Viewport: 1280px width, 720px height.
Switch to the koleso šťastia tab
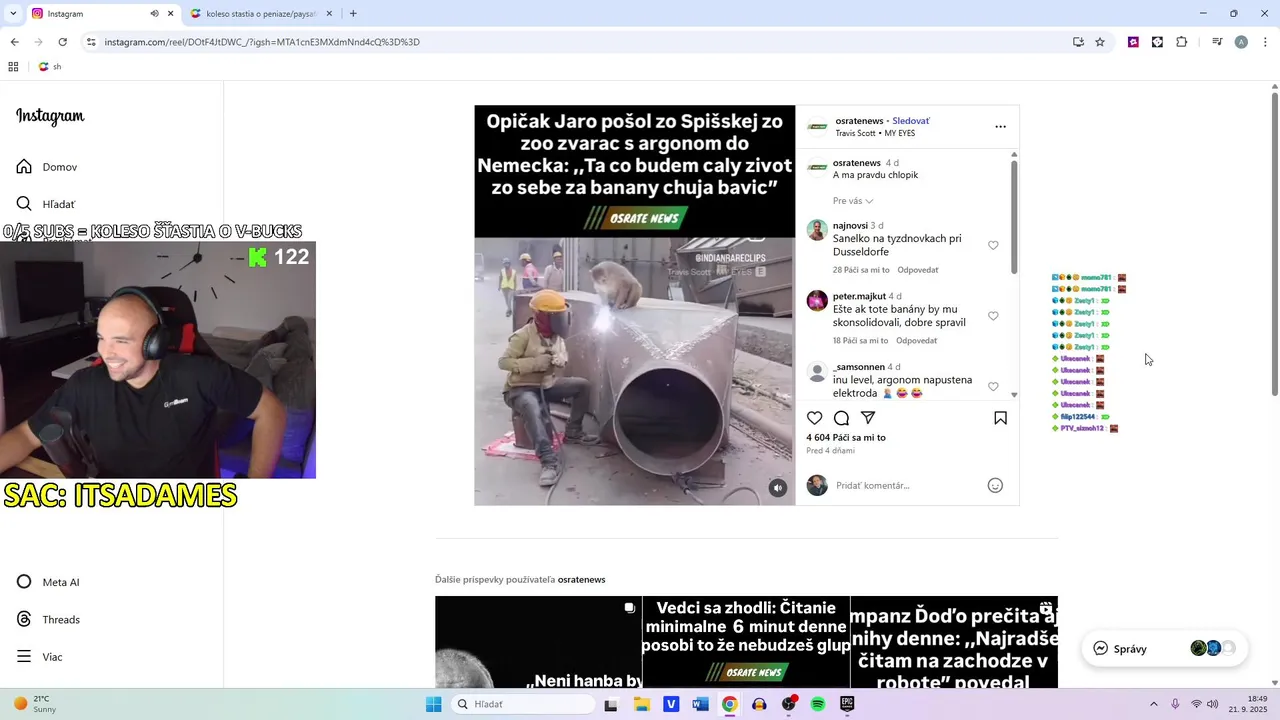[260, 14]
